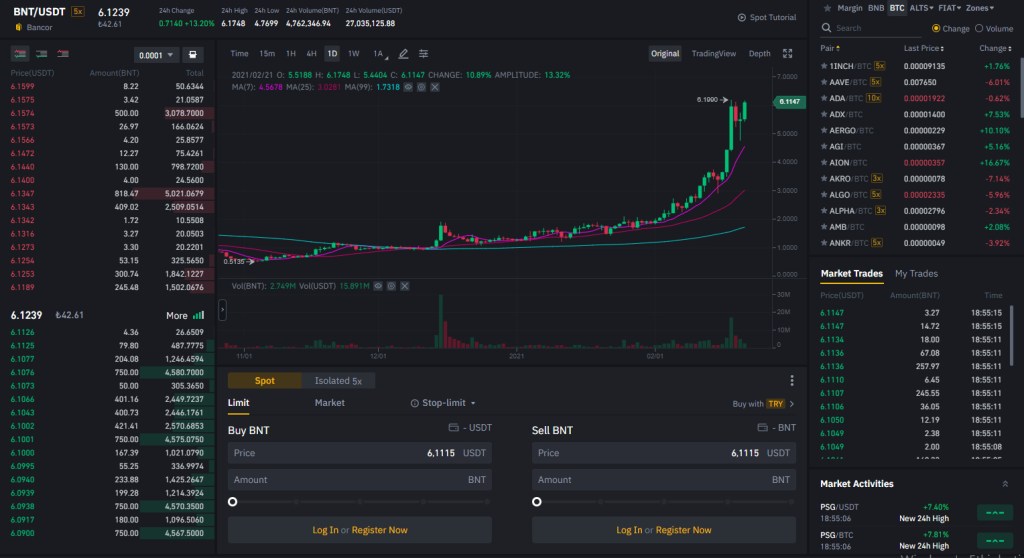This screenshot has height=558, width=1024.
Task: Click the Buy BNT amount slider handle
Action: 232,502
